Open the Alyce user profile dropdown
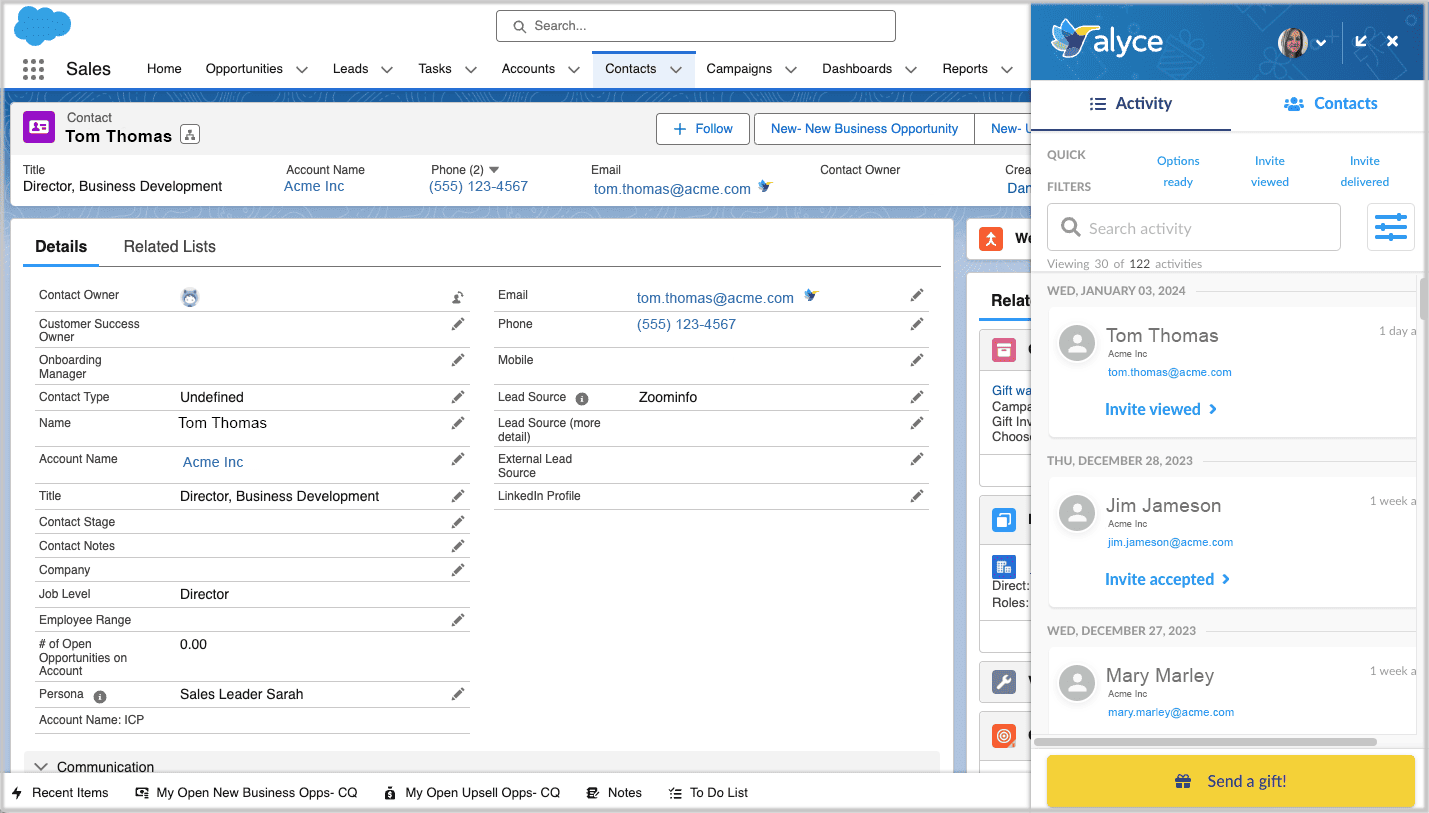This screenshot has height=813, width=1429. point(1321,42)
